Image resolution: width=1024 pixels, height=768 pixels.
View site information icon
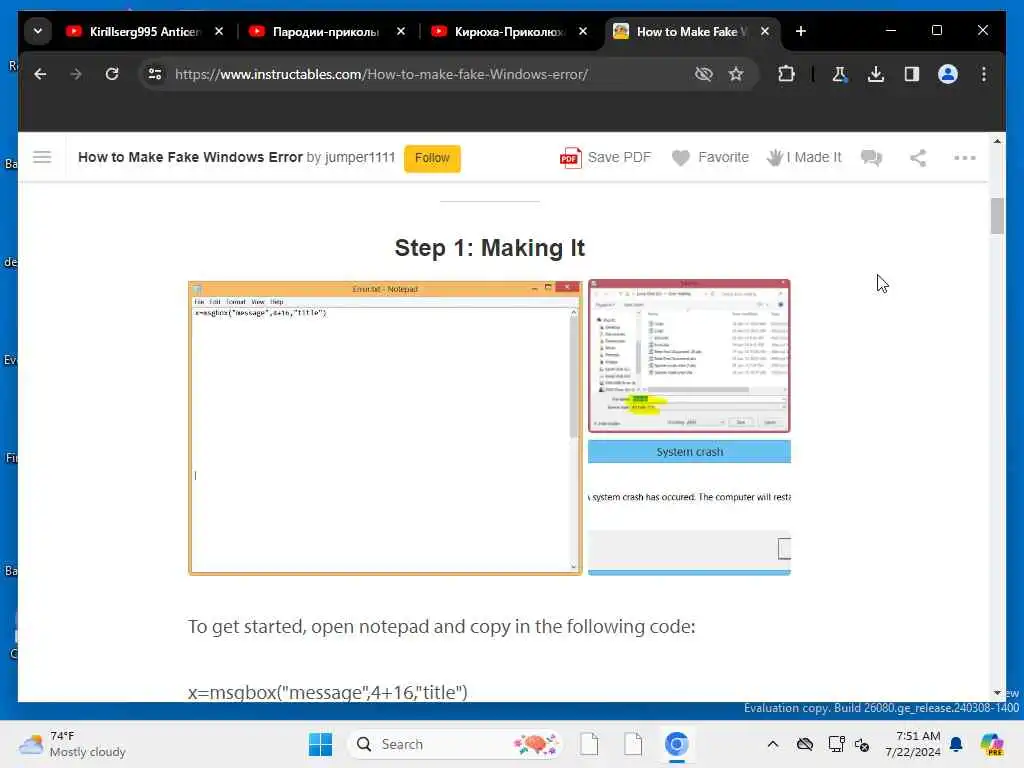click(155, 74)
